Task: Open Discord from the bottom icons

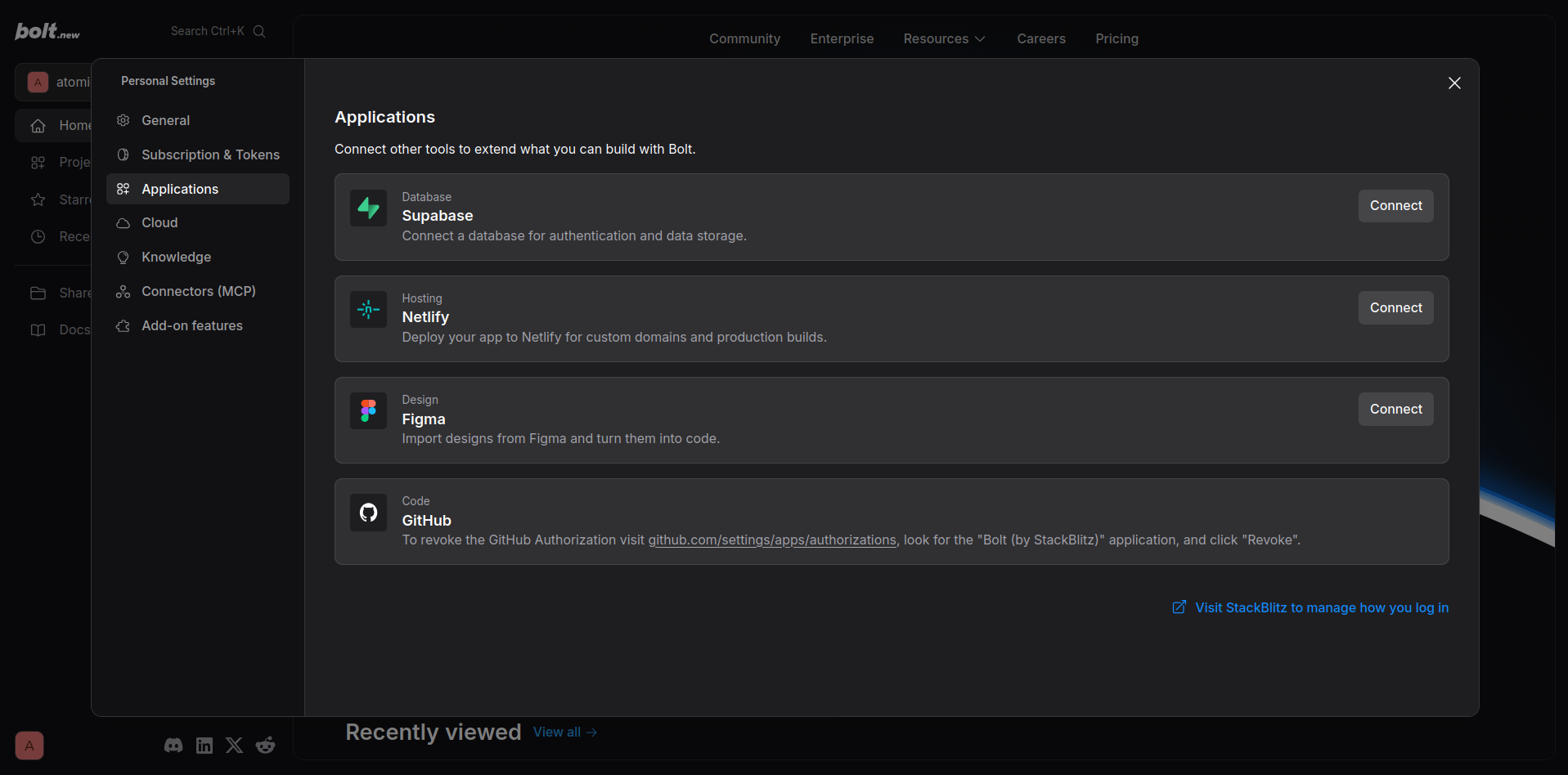Action: coord(173,745)
